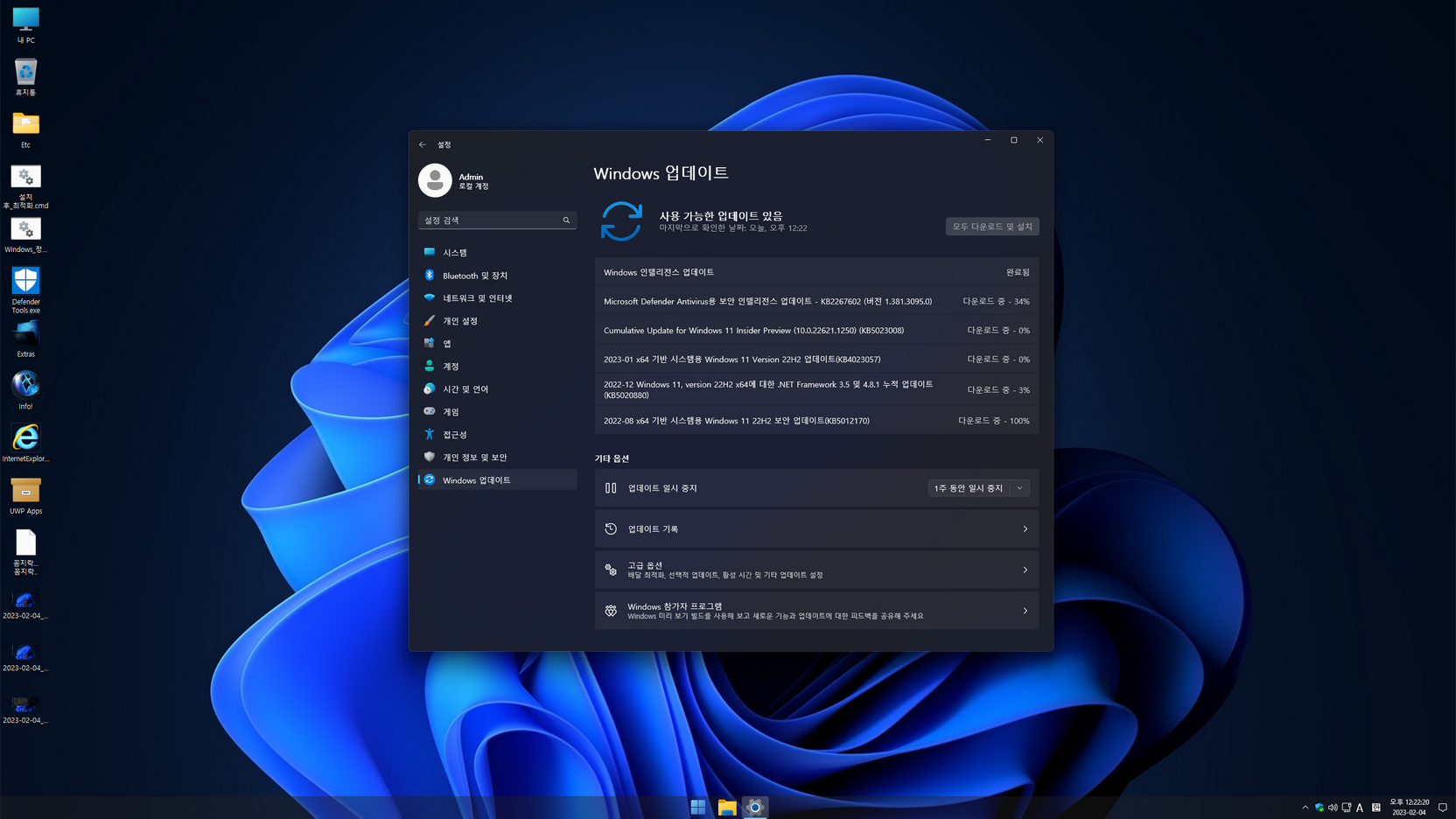Viewport: 1456px width, 819px height.
Task: Click the history clock icon beside 업데이트 기록
Action: click(x=611, y=528)
